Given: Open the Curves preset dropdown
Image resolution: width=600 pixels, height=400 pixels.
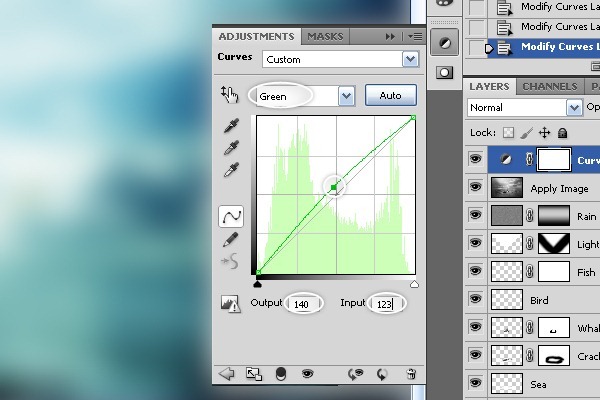Looking at the screenshot, I should 410,59.
